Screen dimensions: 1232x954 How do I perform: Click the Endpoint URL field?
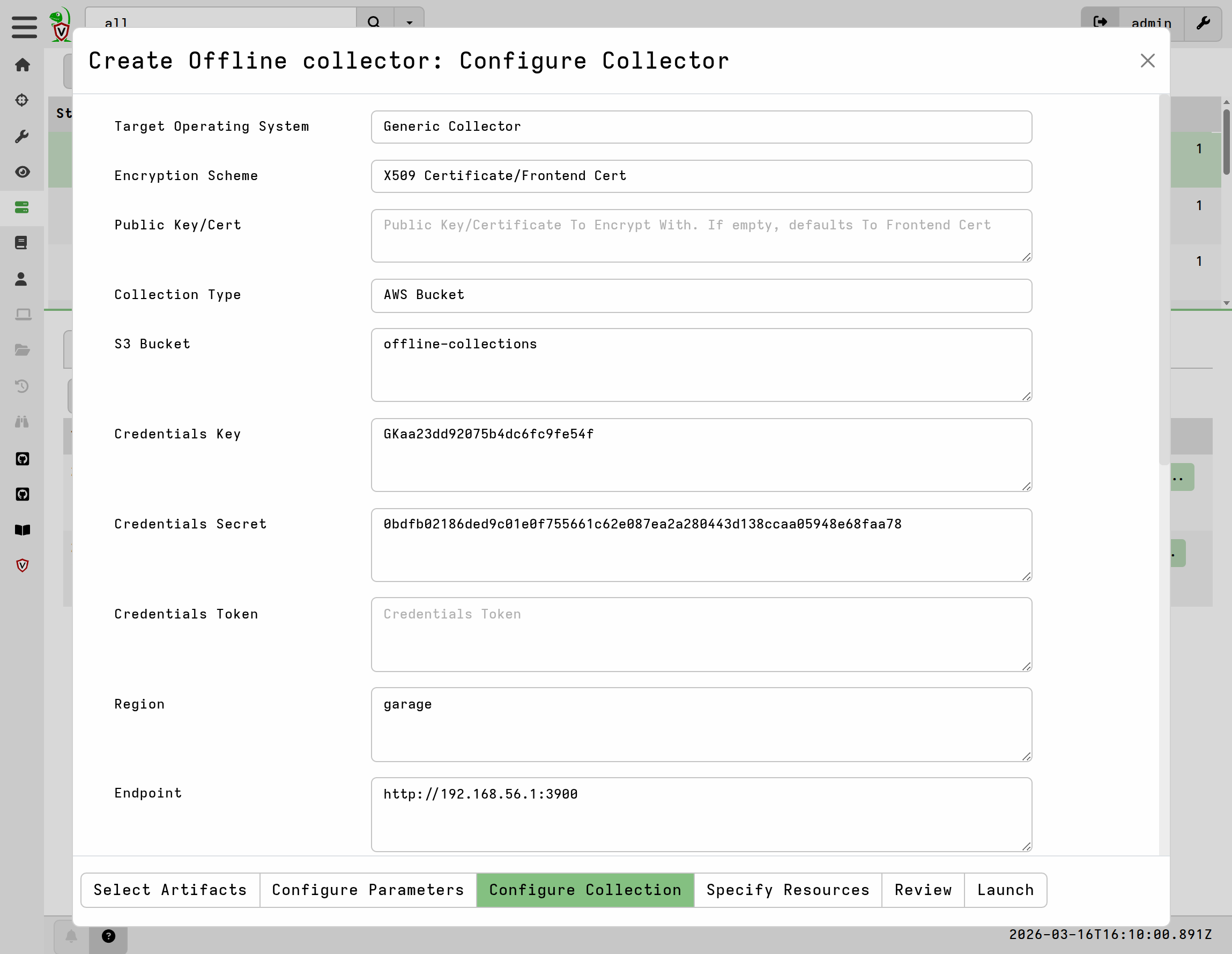[701, 815]
